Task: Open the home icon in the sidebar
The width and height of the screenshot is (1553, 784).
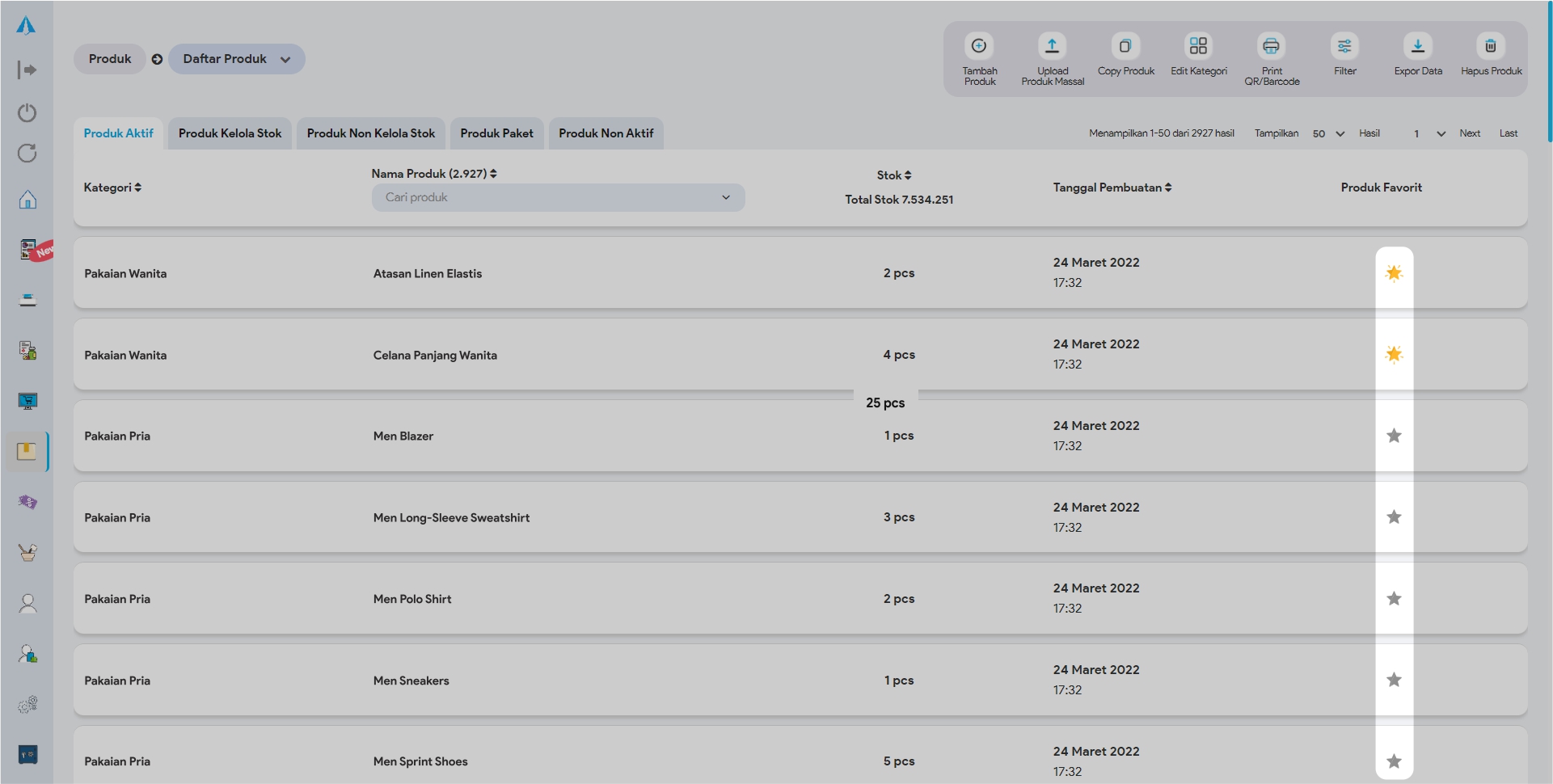Action: (27, 200)
